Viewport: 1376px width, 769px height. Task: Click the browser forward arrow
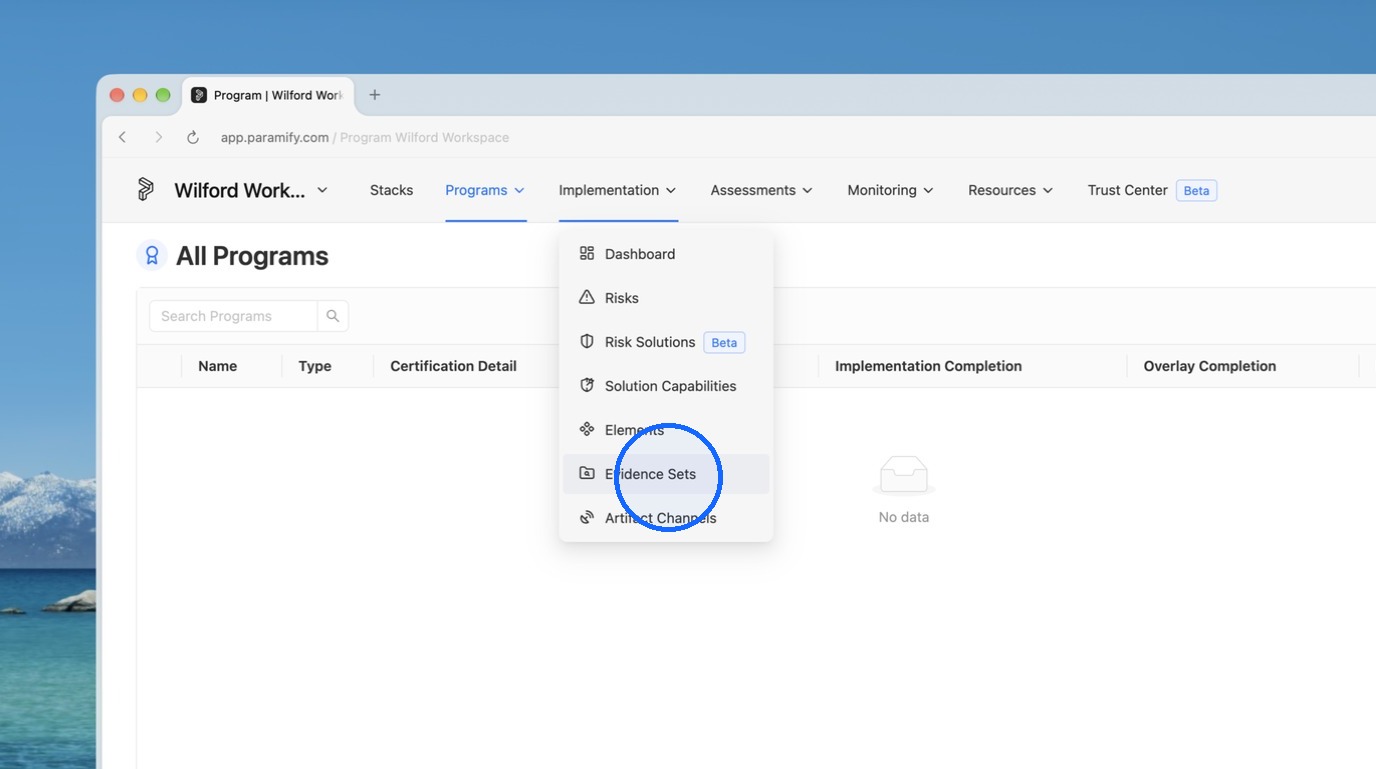(x=158, y=138)
